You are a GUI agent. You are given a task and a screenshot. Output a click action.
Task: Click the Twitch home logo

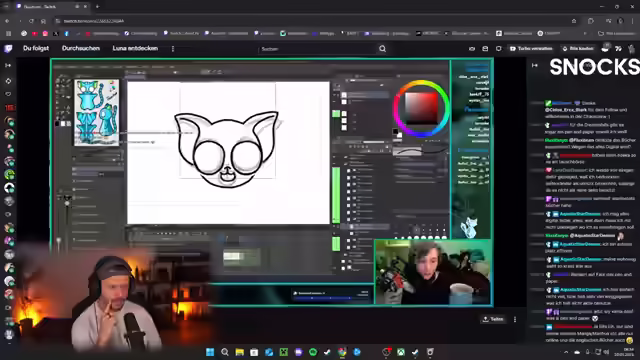click(8, 49)
